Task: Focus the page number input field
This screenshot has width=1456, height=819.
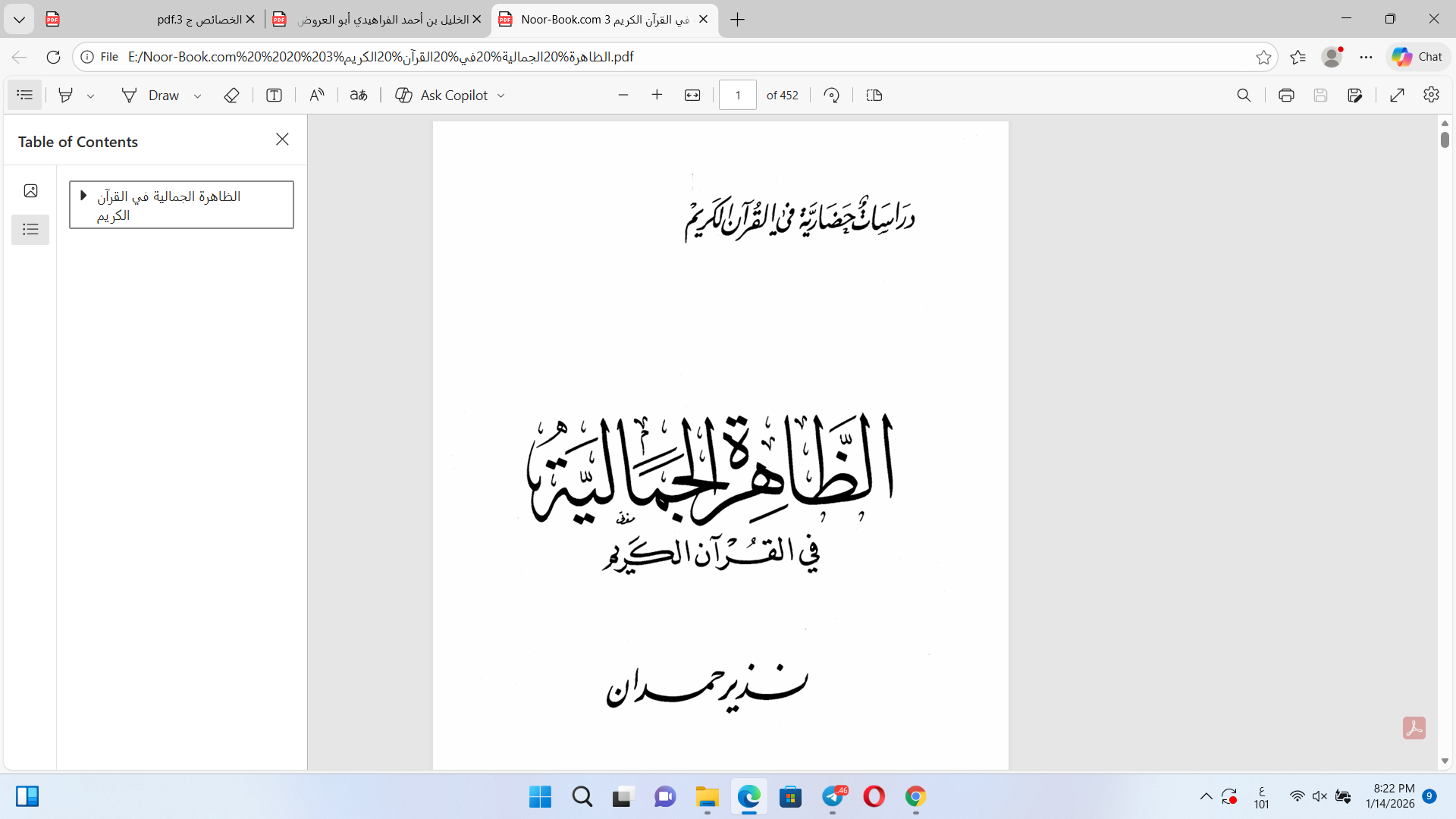Action: [x=738, y=95]
